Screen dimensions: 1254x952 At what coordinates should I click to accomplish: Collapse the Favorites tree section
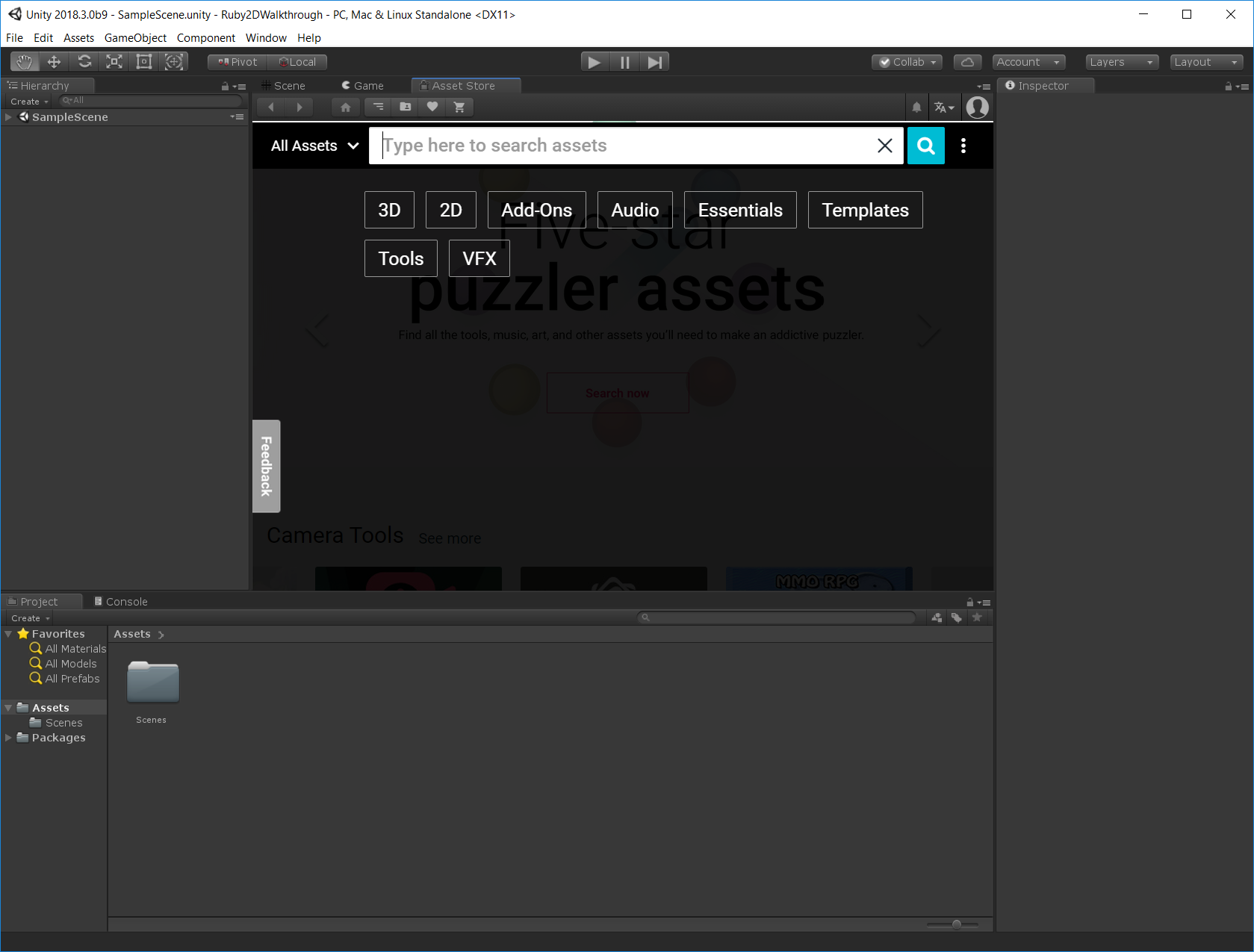(8, 634)
